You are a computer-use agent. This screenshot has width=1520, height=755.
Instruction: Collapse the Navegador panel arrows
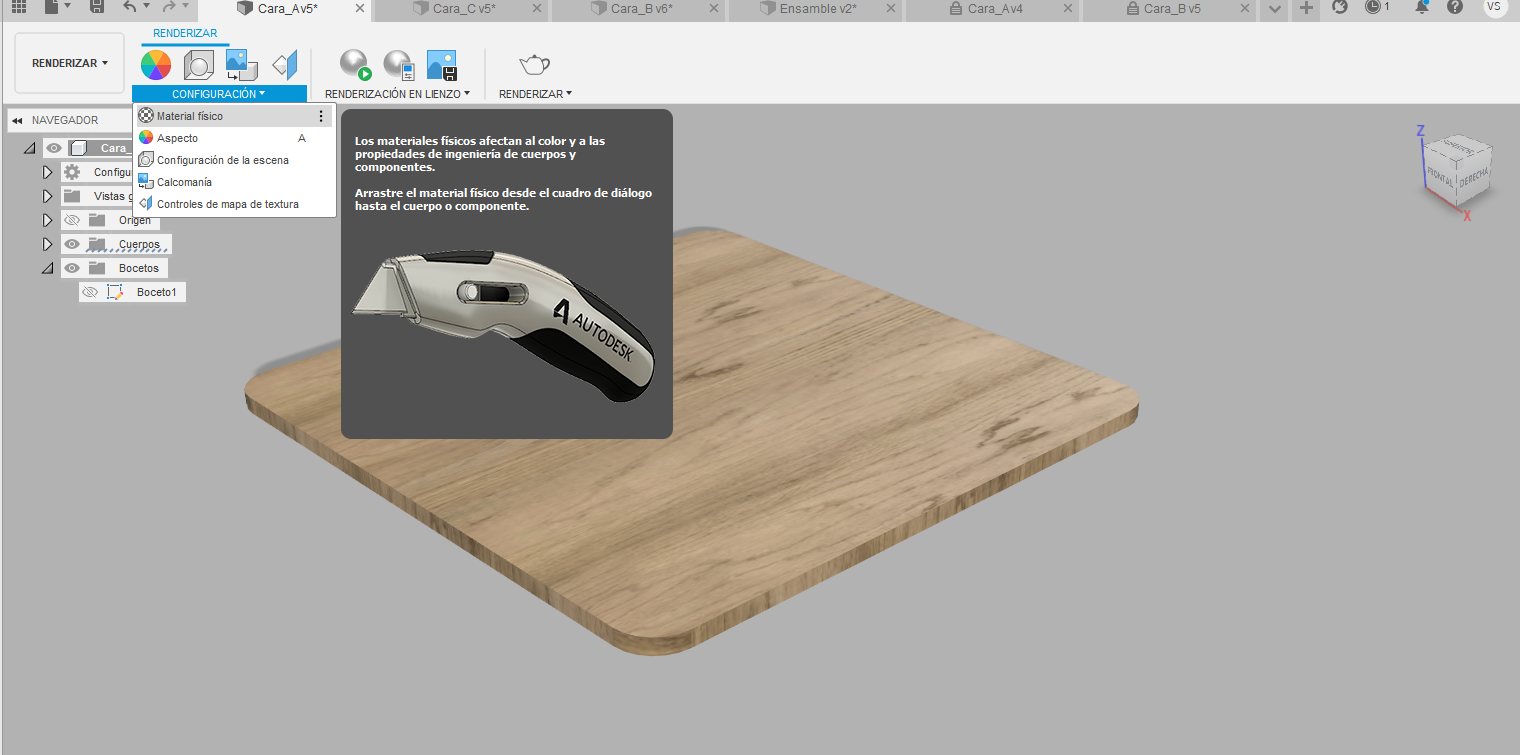coord(17,120)
